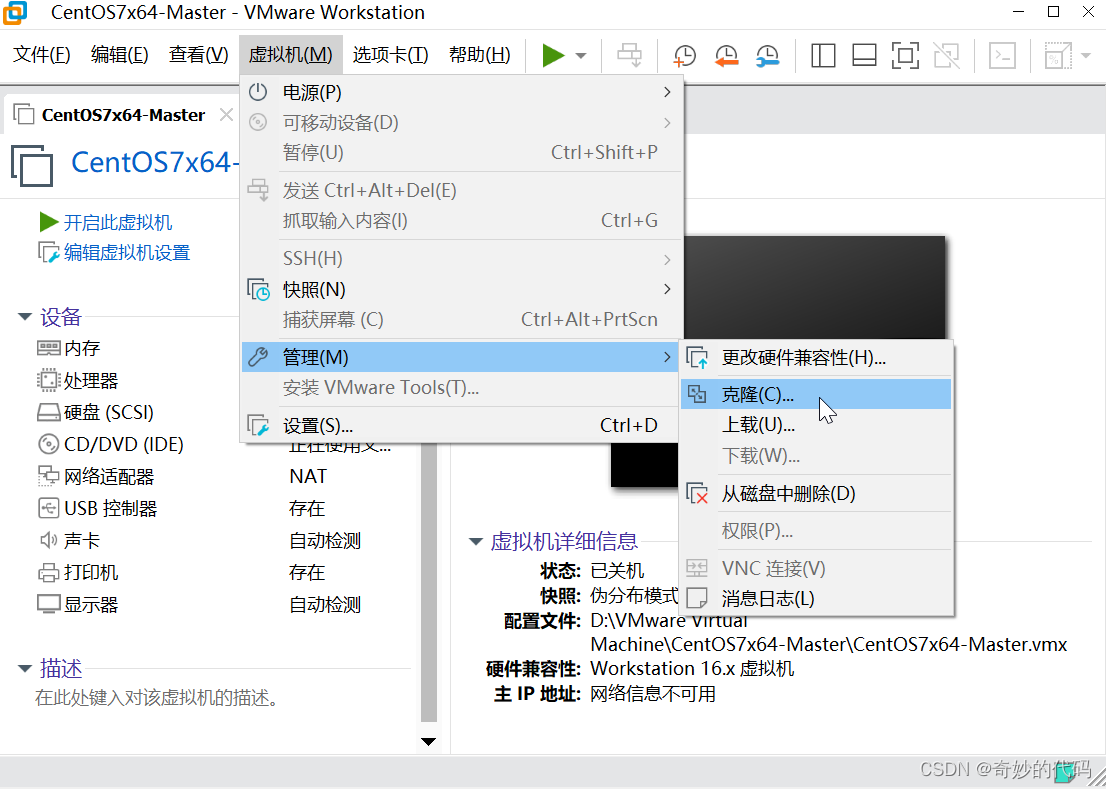The width and height of the screenshot is (1106, 789).
Task: Click the send Ctrl+Alt+Del toolbar icon
Action: (629, 55)
